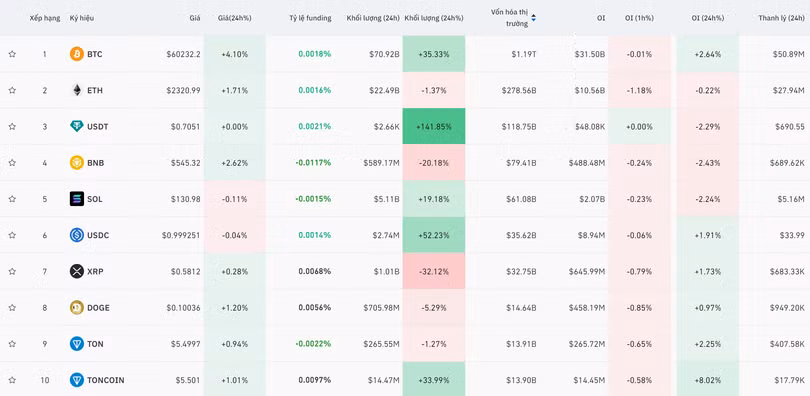Star ETH as a favorite
The height and width of the screenshot is (396, 810).
[x=12, y=90]
